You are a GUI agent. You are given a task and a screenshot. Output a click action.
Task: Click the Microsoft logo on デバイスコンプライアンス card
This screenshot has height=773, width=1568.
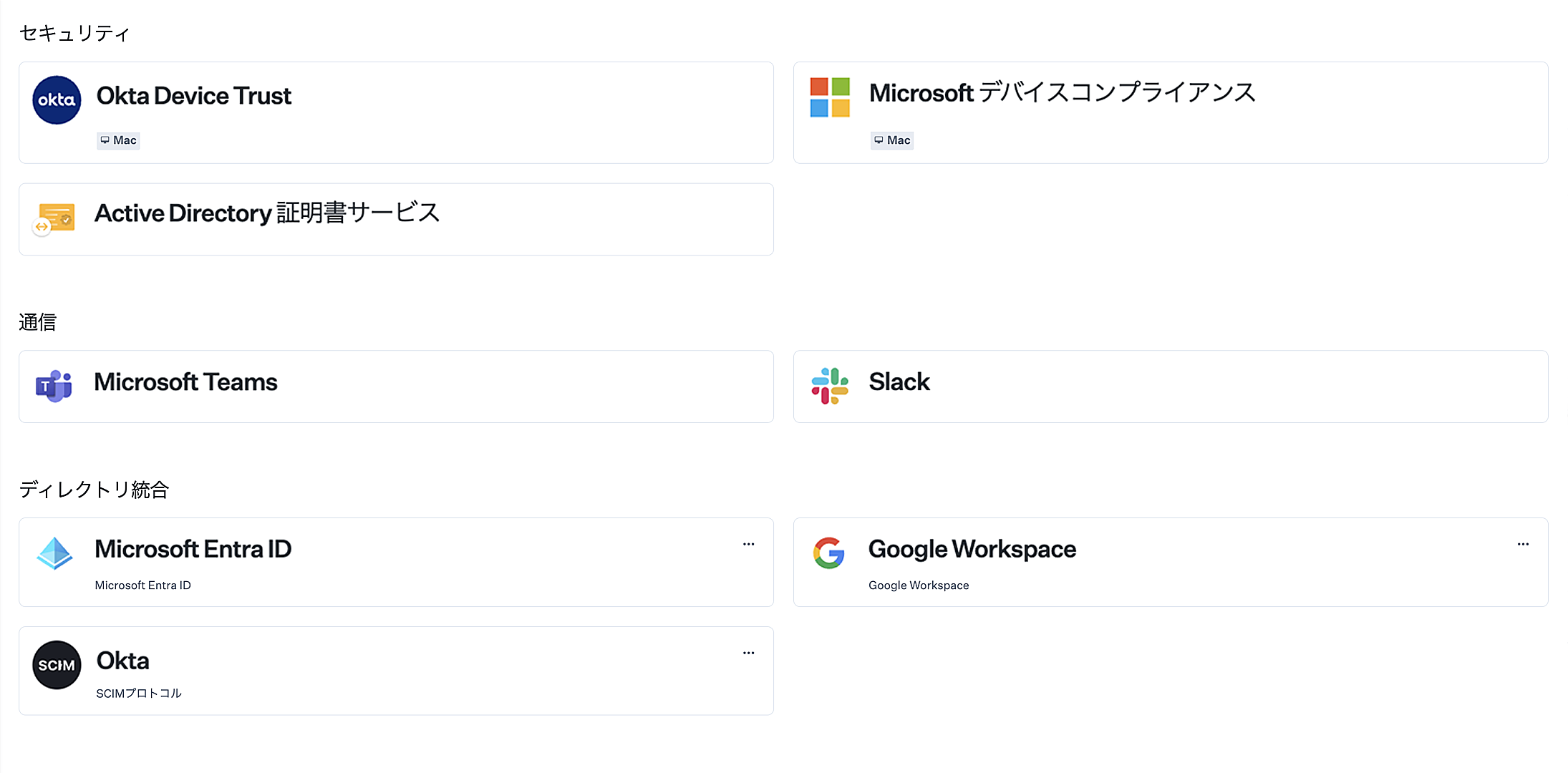(x=829, y=98)
